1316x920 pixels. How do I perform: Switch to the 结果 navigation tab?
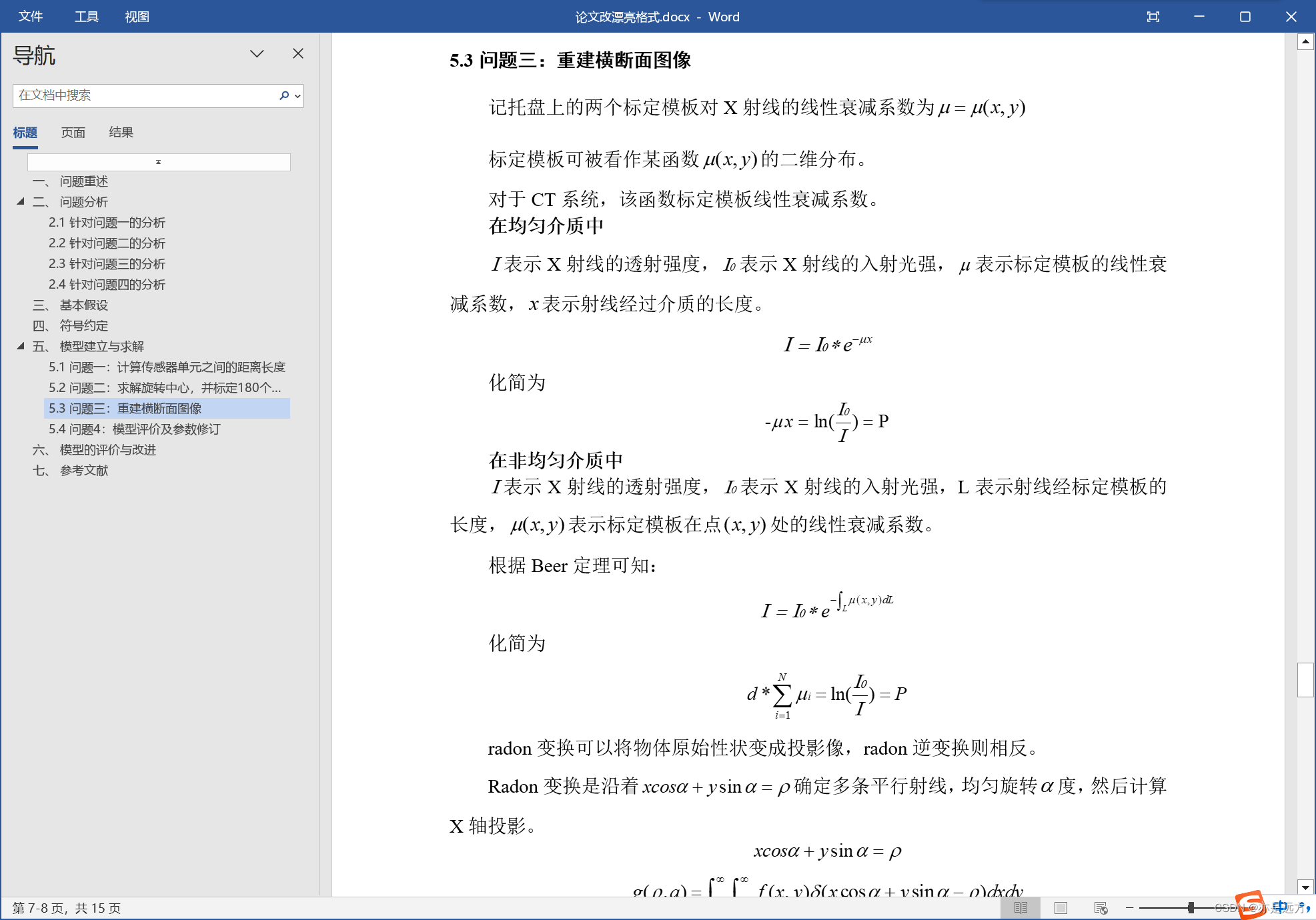121,132
